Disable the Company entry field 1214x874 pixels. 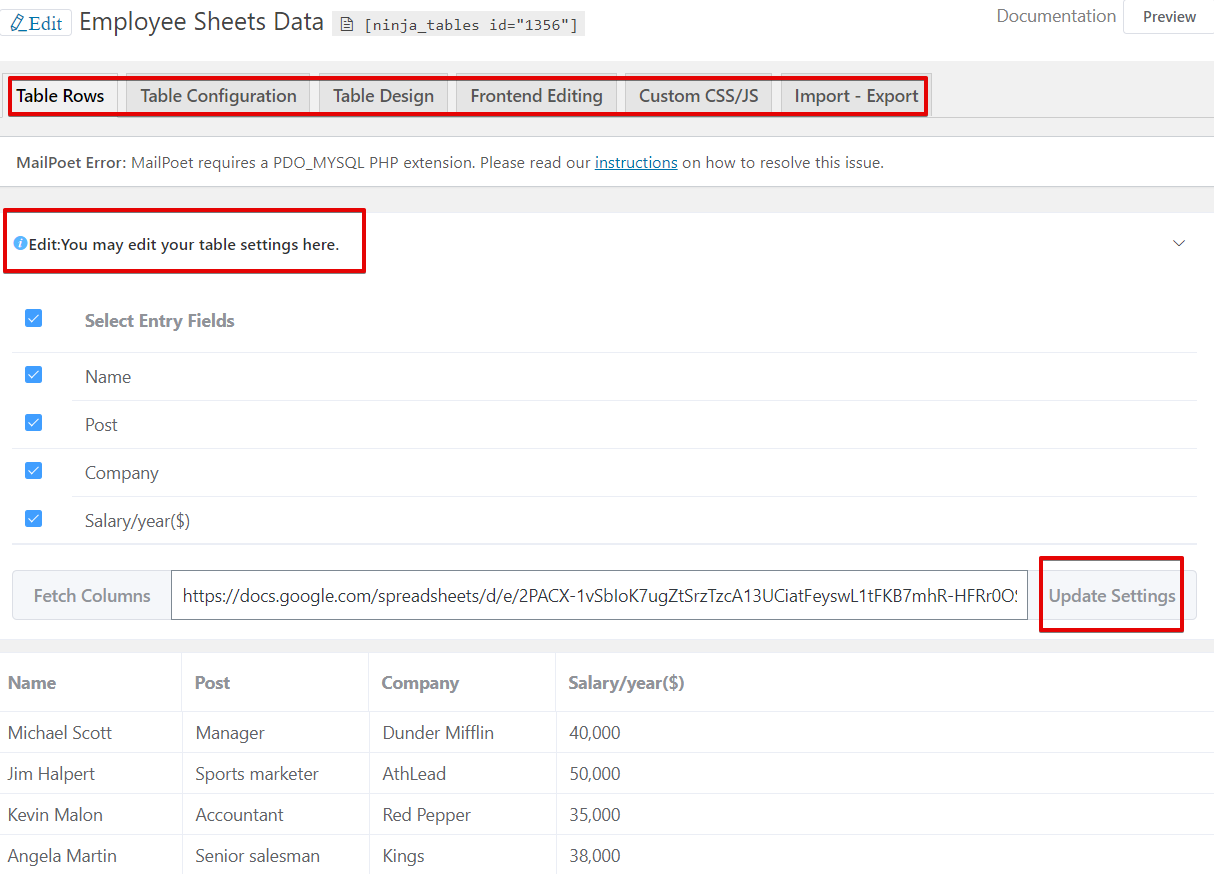33,470
